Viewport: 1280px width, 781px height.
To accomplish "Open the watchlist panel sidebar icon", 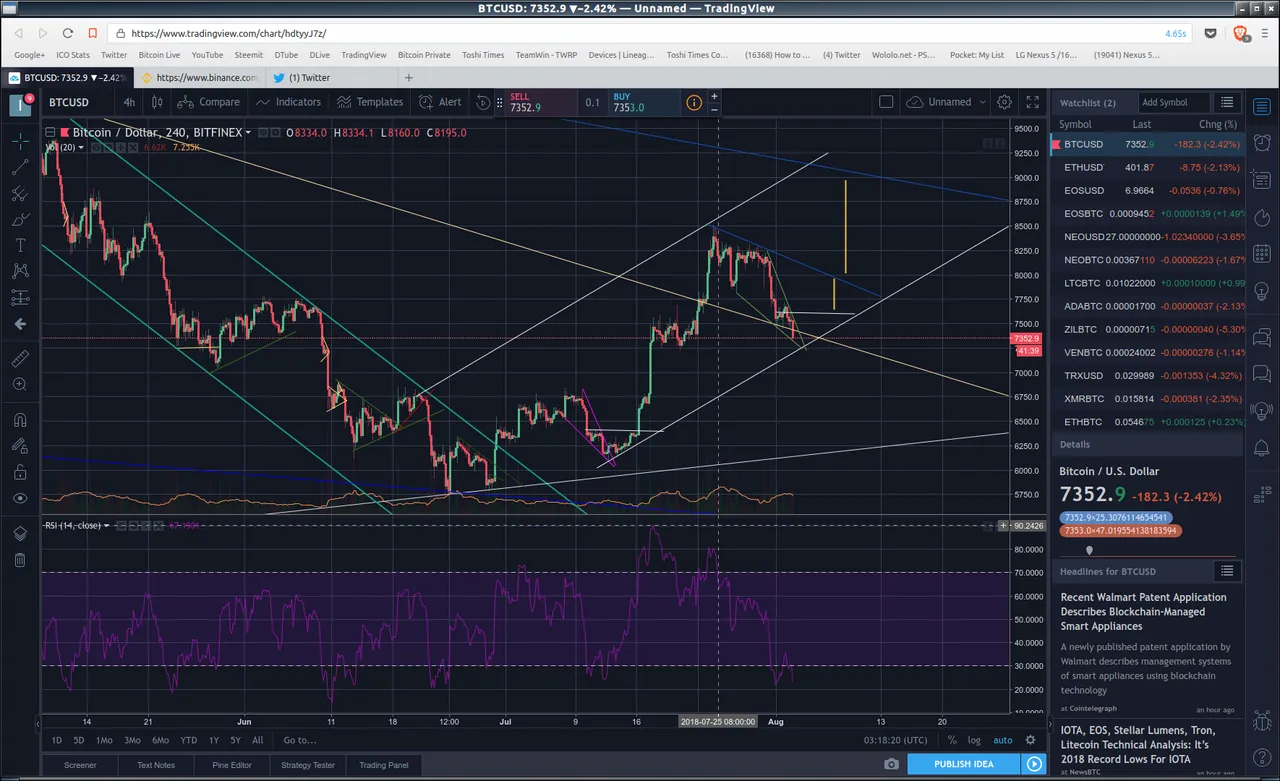I will (1262, 106).
